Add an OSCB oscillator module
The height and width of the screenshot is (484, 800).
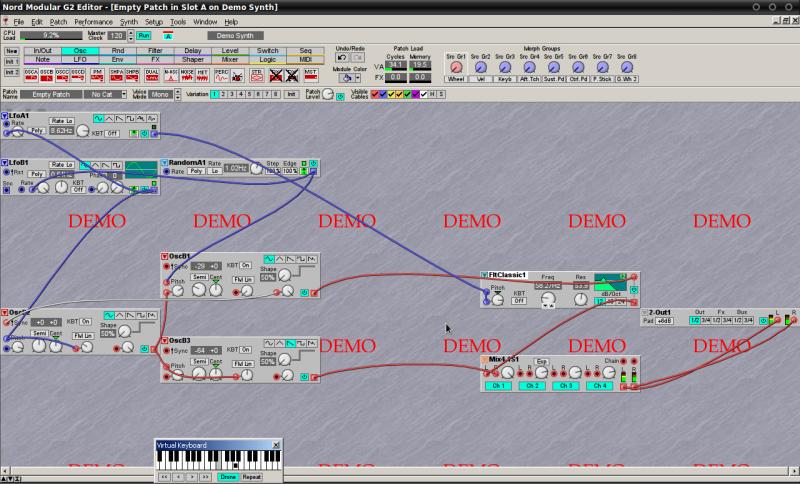46,75
